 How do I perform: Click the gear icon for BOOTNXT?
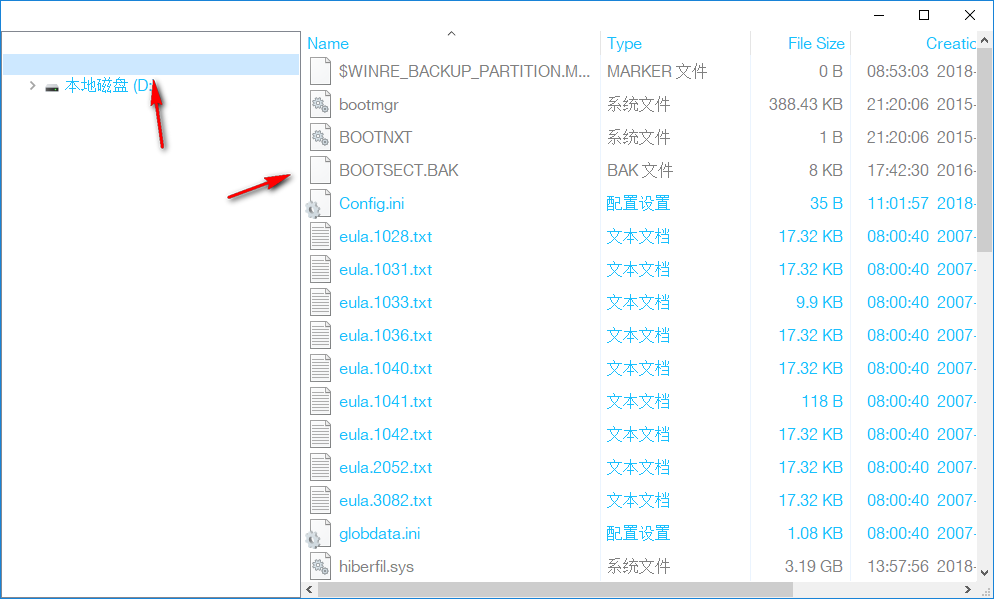pyautogui.click(x=319, y=136)
